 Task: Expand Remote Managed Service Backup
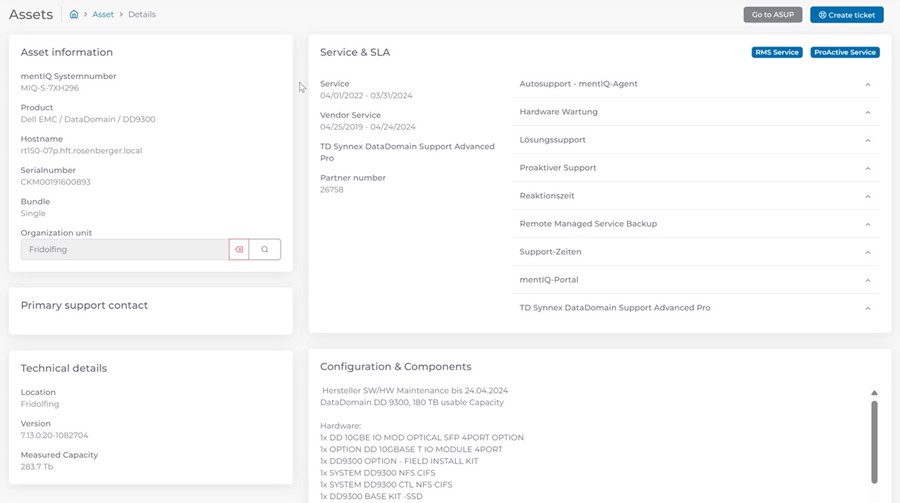[x=867, y=224]
